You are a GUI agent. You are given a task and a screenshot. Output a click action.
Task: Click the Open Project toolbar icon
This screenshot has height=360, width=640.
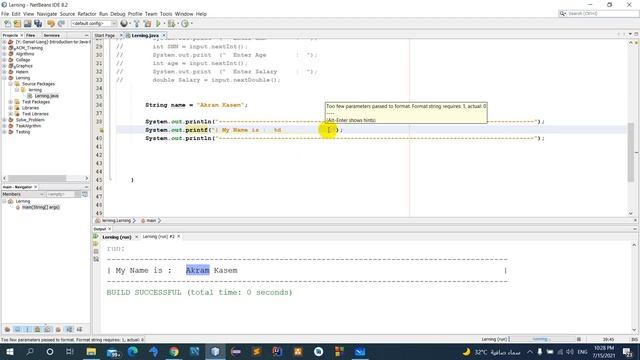tap(27, 24)
